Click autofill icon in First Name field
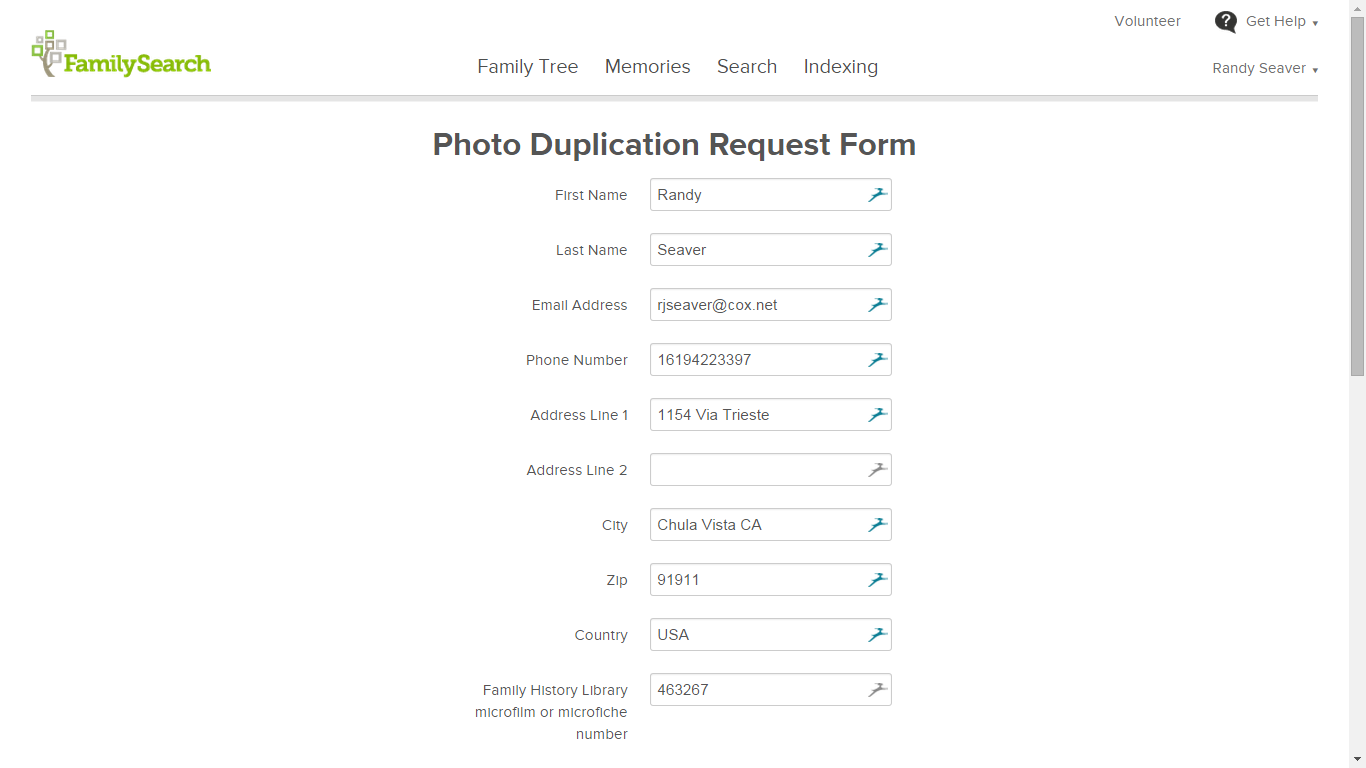 (x=878, y=195)
